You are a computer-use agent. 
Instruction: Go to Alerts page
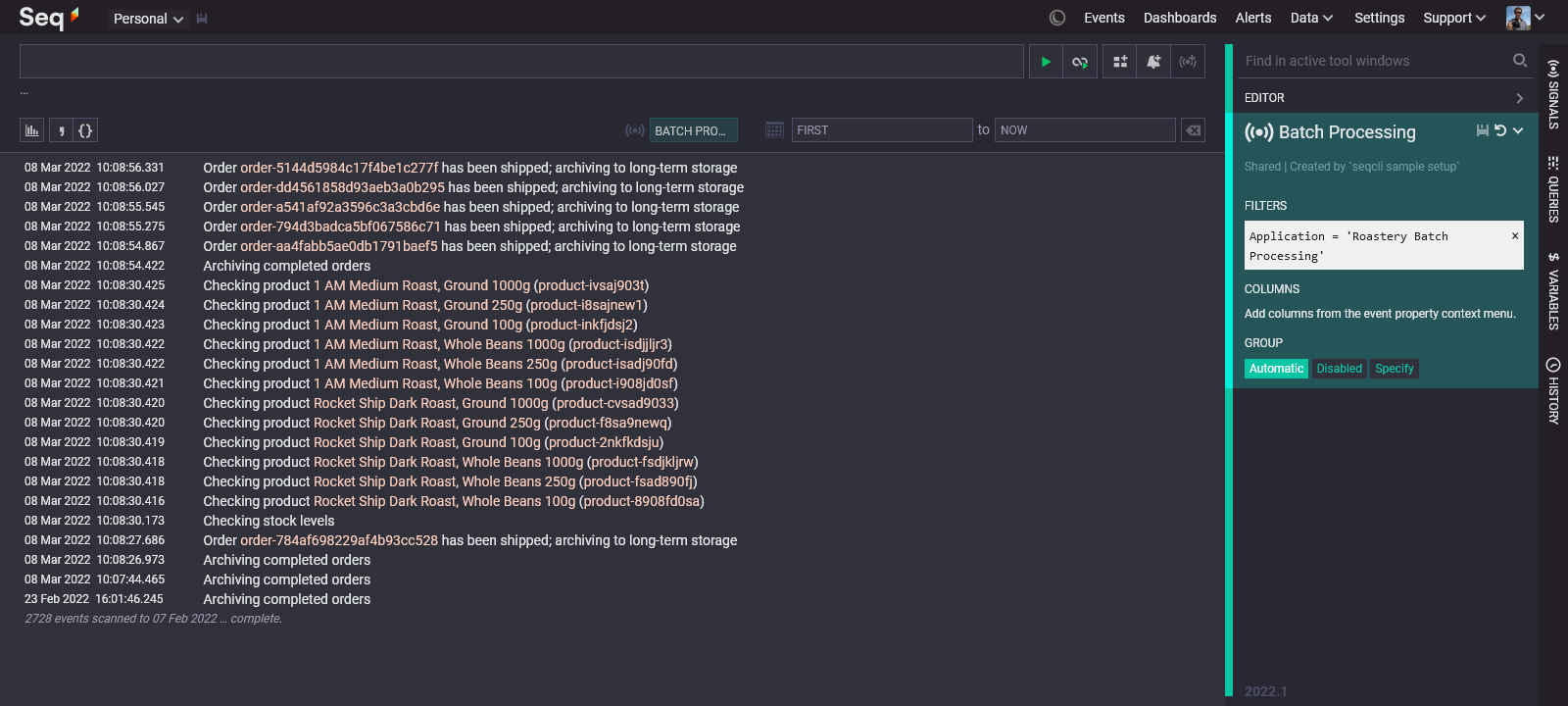(1253, 18)
